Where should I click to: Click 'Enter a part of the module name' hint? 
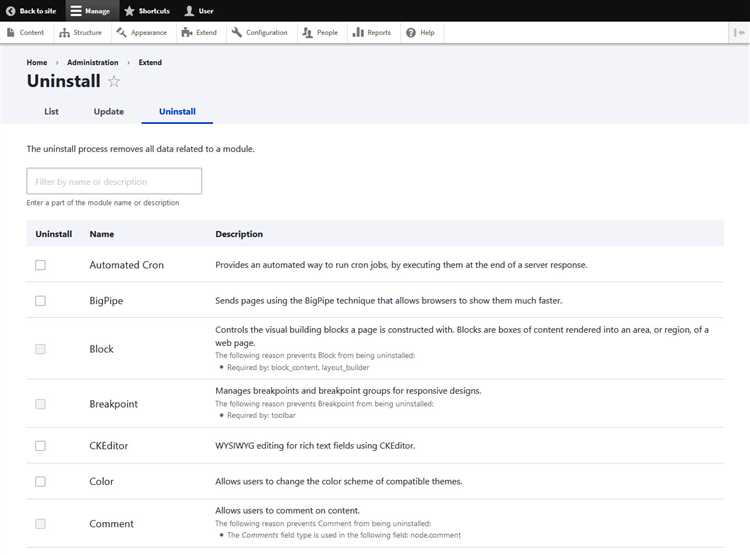[103, 203]
